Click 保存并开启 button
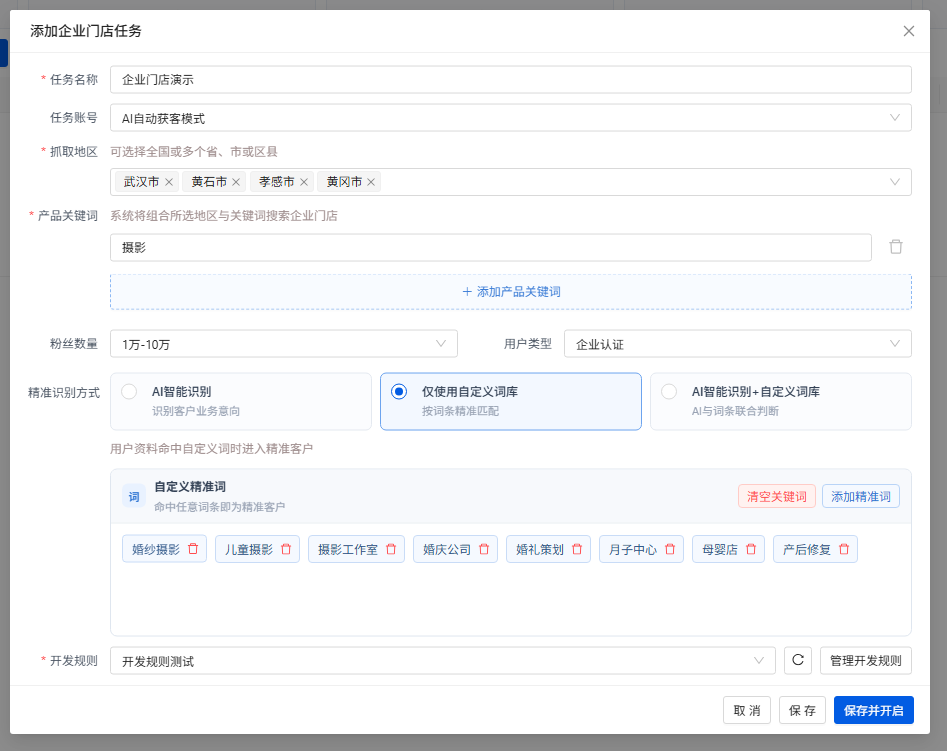Image resolution: width=947 pixels, height=751 pixels. click(873, 710)
